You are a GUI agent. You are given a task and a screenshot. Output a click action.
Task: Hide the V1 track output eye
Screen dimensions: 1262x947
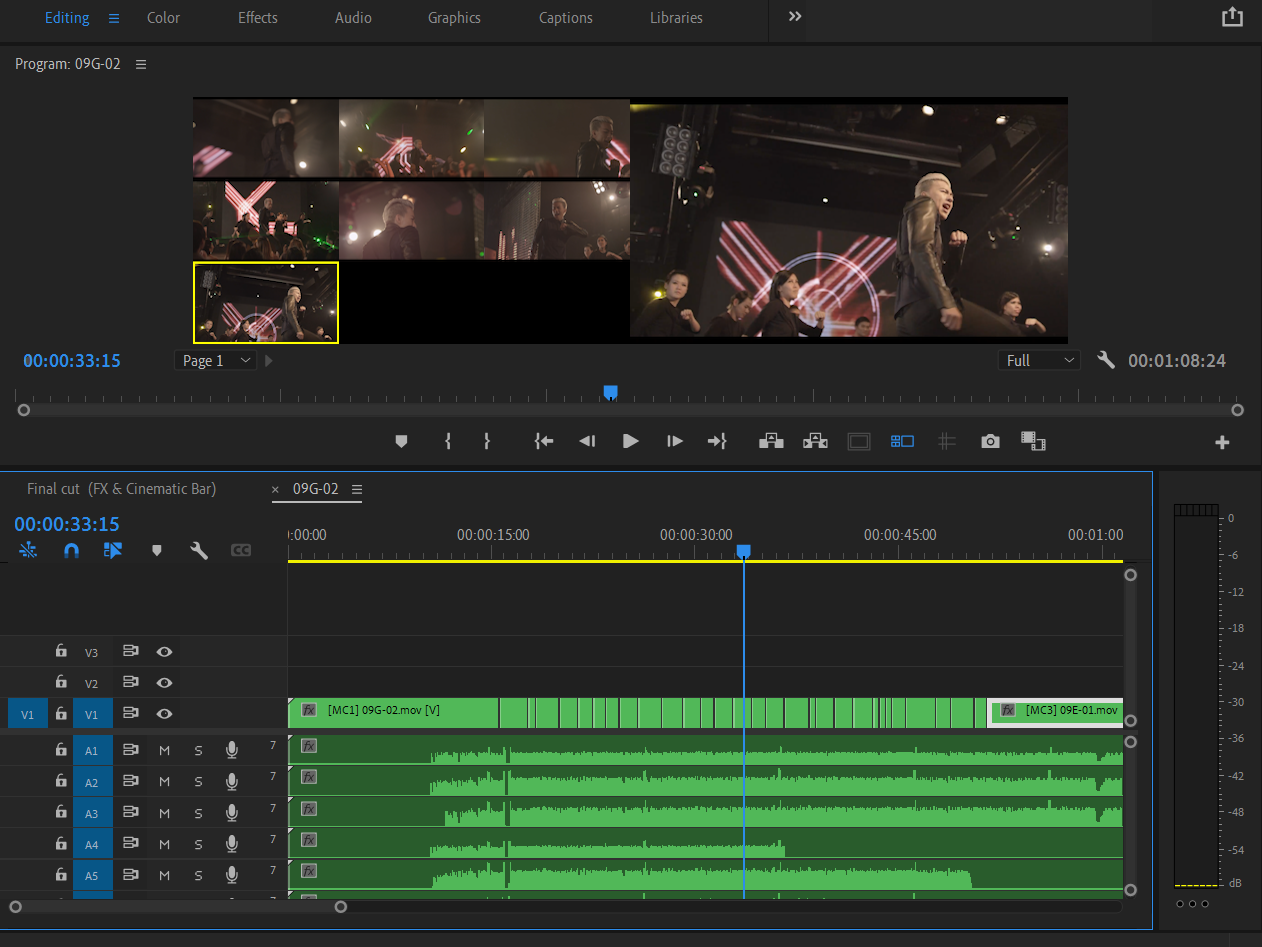164,714
